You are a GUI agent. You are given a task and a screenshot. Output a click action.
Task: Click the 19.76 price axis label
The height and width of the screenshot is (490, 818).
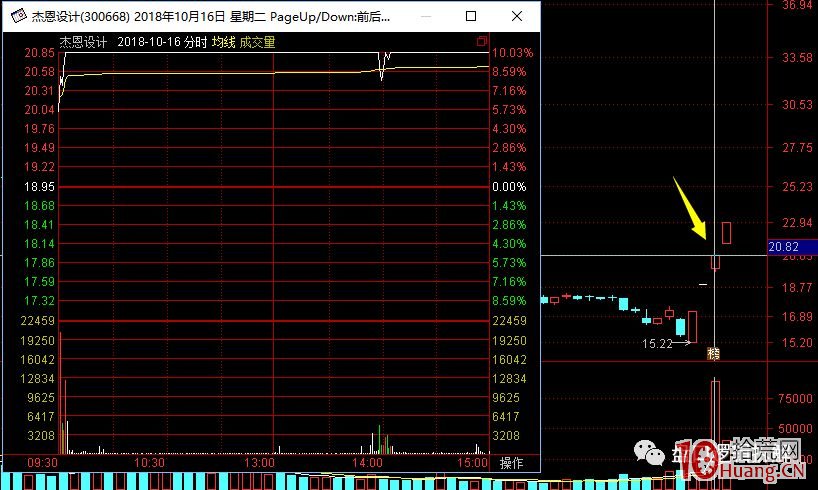coord(40,129)
